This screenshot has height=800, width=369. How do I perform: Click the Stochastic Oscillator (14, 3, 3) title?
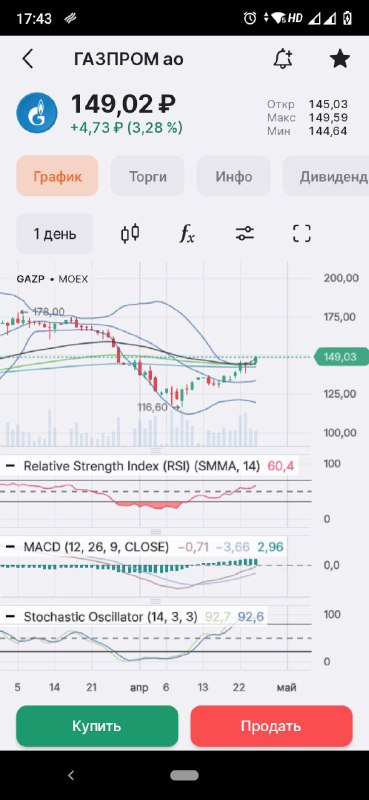click(x=110, y=616)
